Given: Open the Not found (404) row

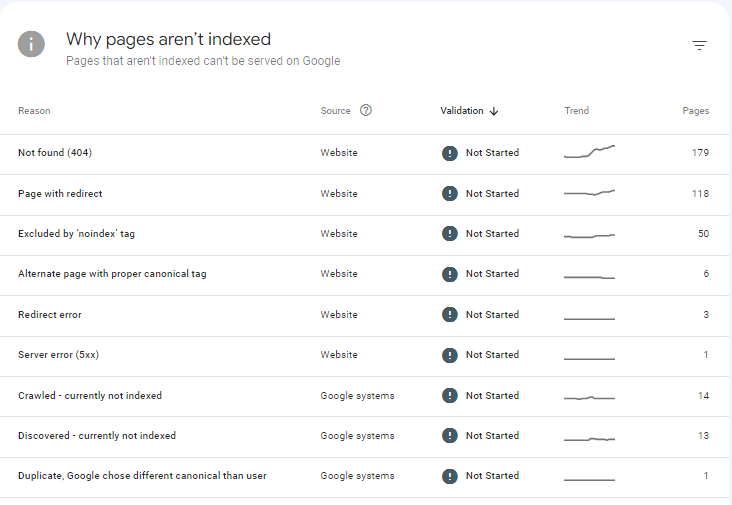Looking at the screenshot, I should point(364,154).
